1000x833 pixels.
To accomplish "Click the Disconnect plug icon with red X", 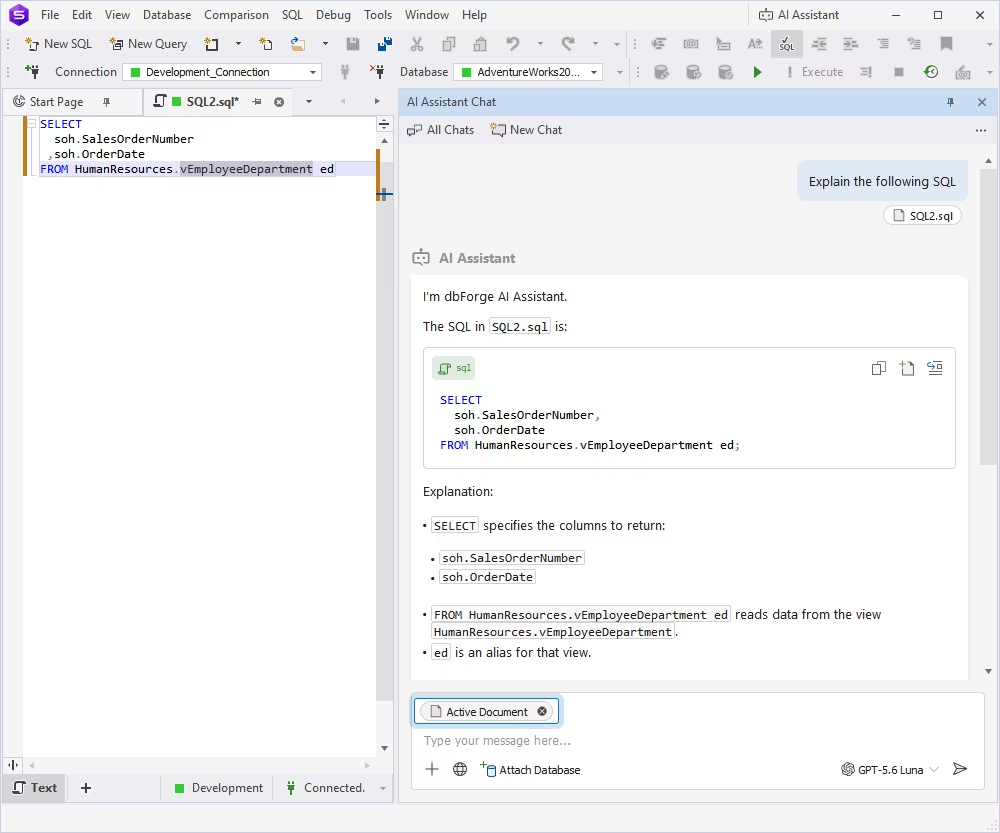I will pyautogui.click(x=377, y=71).
